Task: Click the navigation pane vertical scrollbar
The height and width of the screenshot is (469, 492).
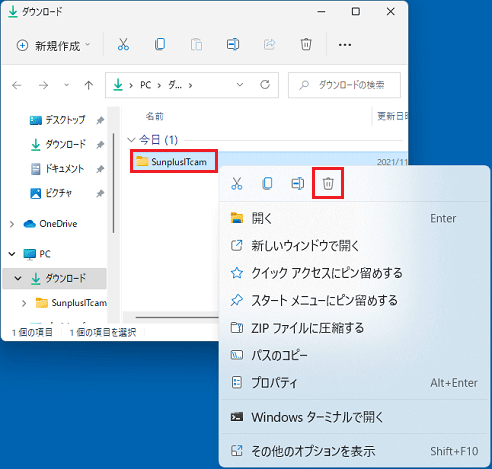Action: click(113, 183)
